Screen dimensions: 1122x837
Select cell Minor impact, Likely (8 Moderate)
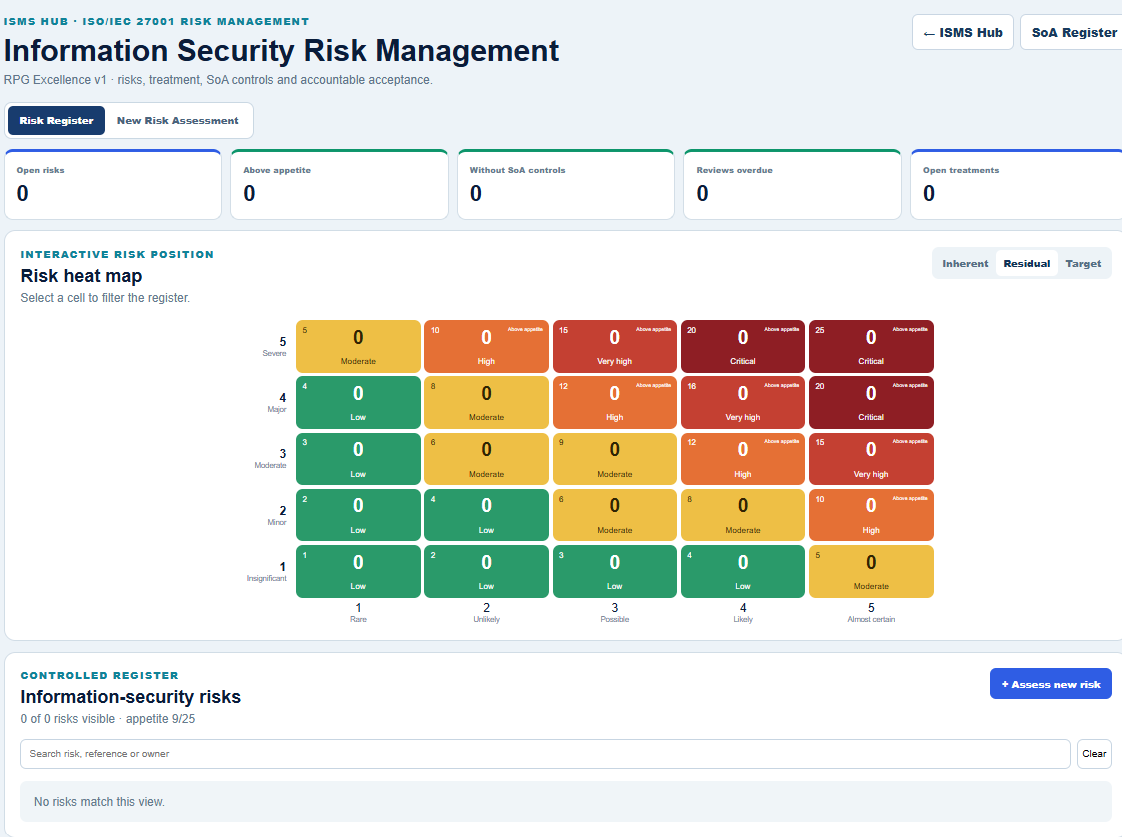pyautogui.click(x=743, y=515)
